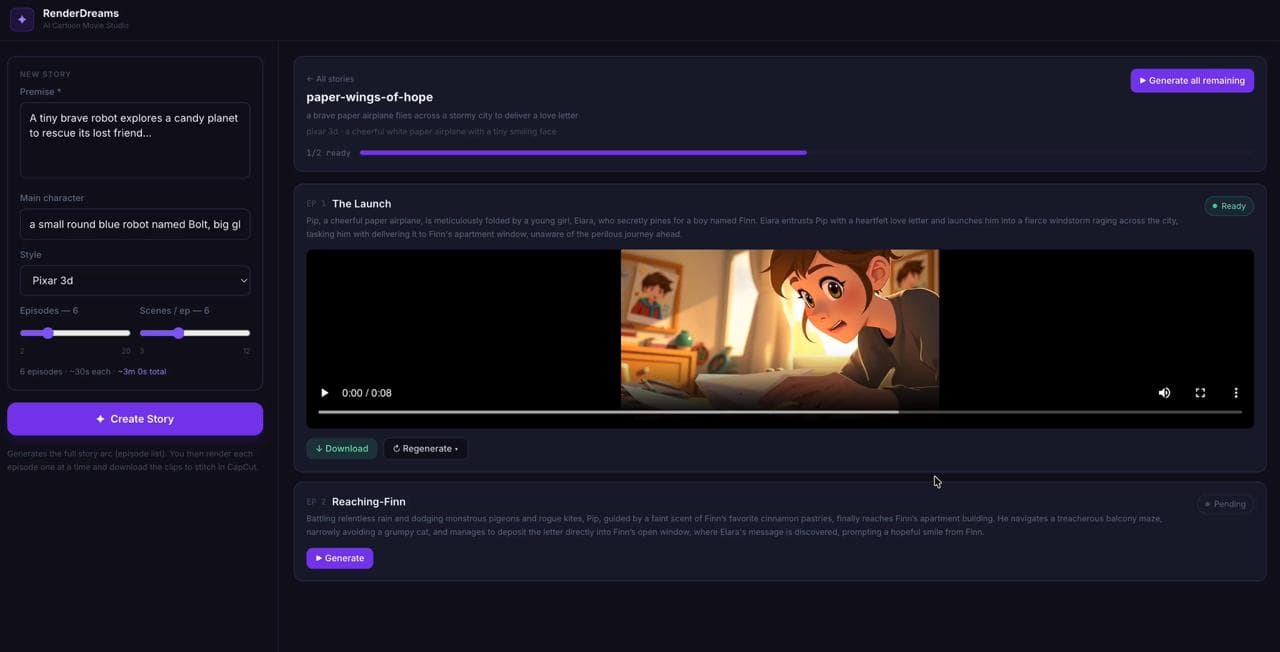Screen dimensions: 1280x652
Task: Click the Reaching-Finn episode title
Action: (369, 502)
